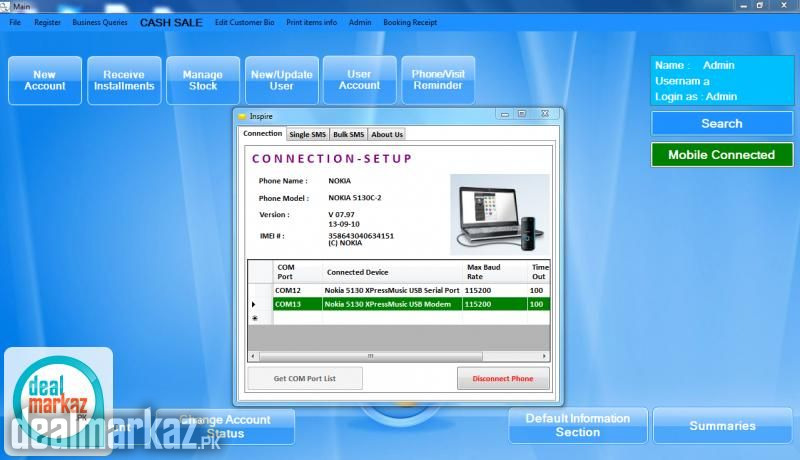Open the Booking Receipt menu
This screenshot has width=800, height=460.
pos(410,22)
